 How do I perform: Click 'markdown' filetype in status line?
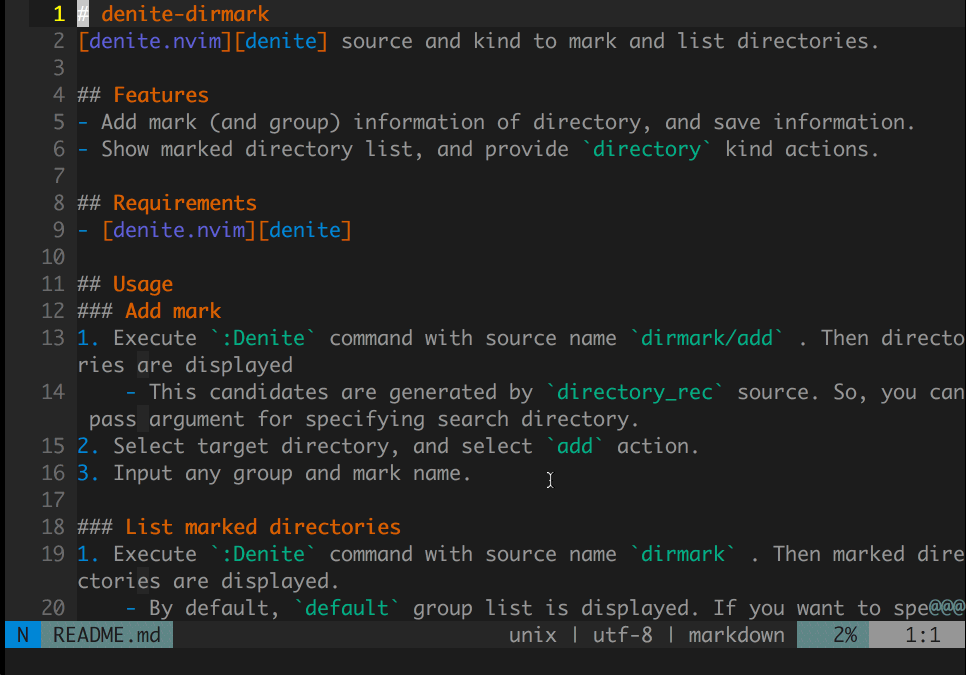pos(736,635)
